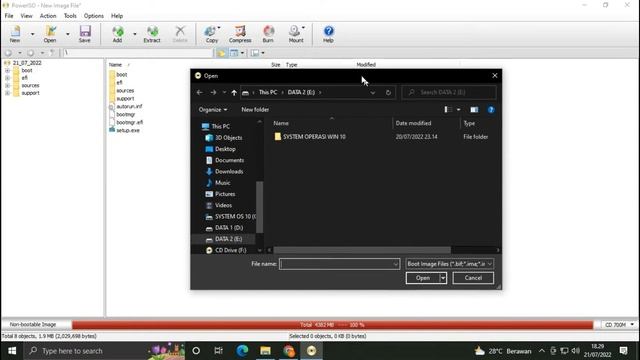
Task: Click the Mount toolbar icon
Action: pos(296,34)
